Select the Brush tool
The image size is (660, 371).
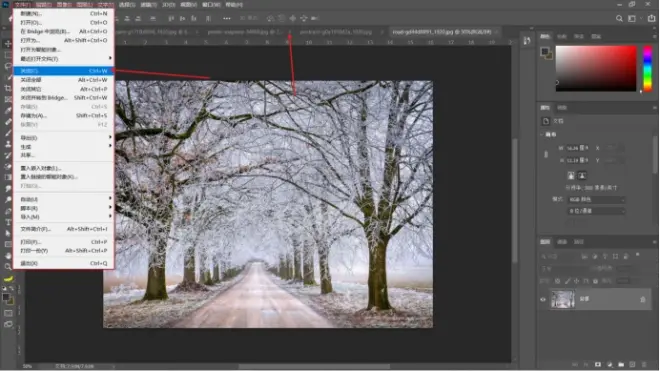click(8, 133)
